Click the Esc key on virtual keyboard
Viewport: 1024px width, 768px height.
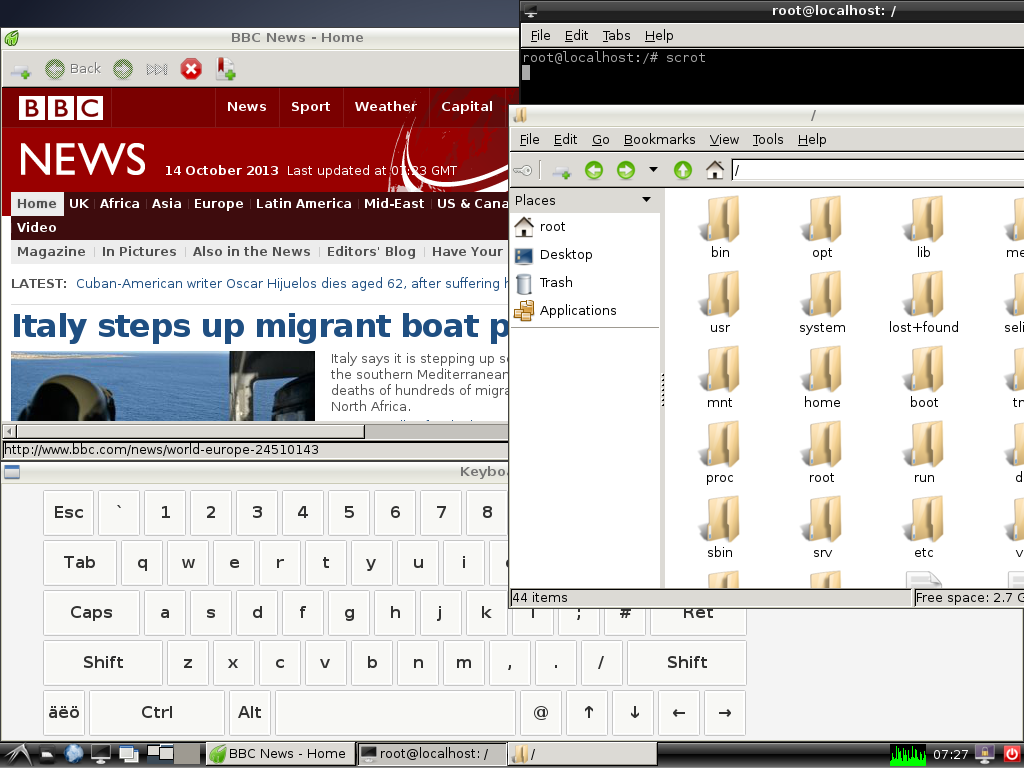coord(69,513)
